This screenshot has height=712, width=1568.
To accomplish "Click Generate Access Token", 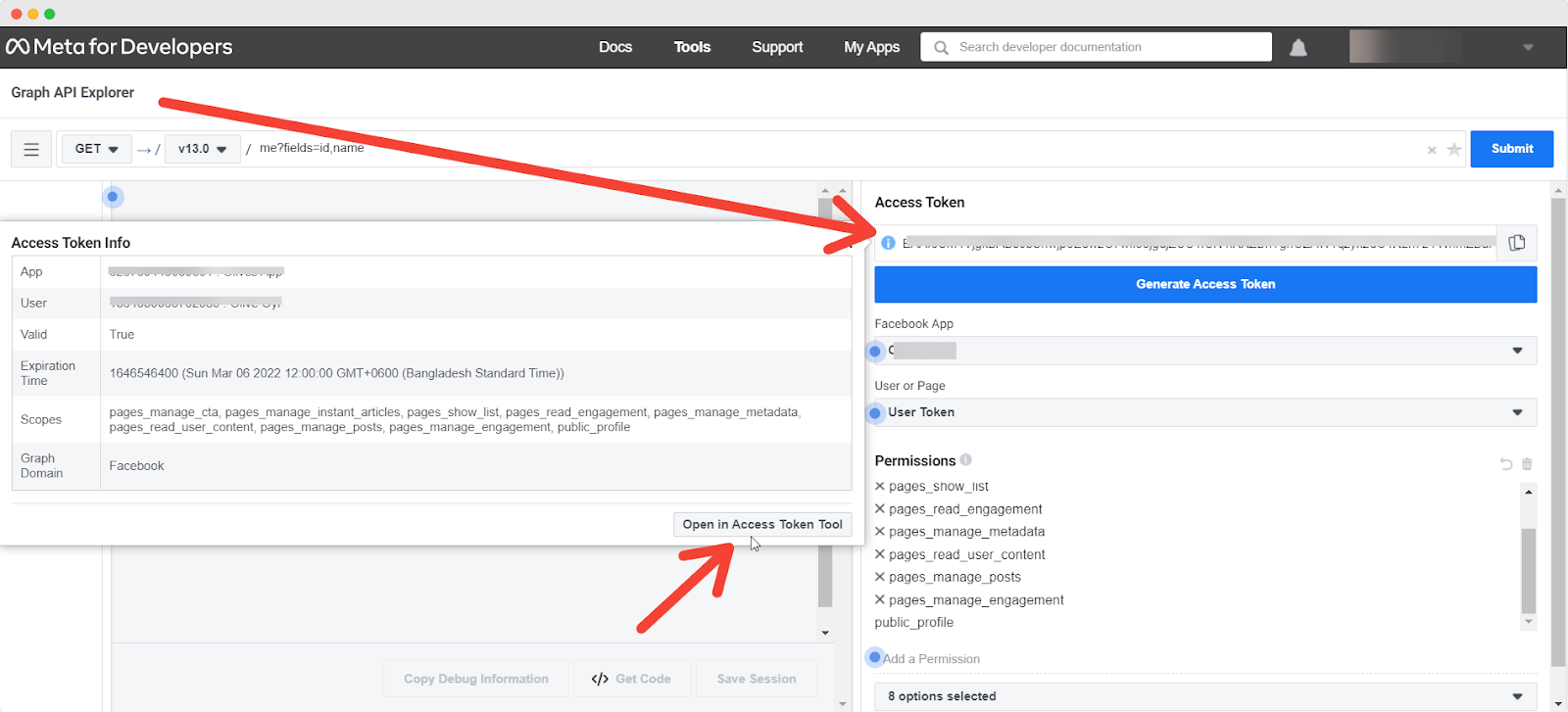I will click(x=1205, y=284).
